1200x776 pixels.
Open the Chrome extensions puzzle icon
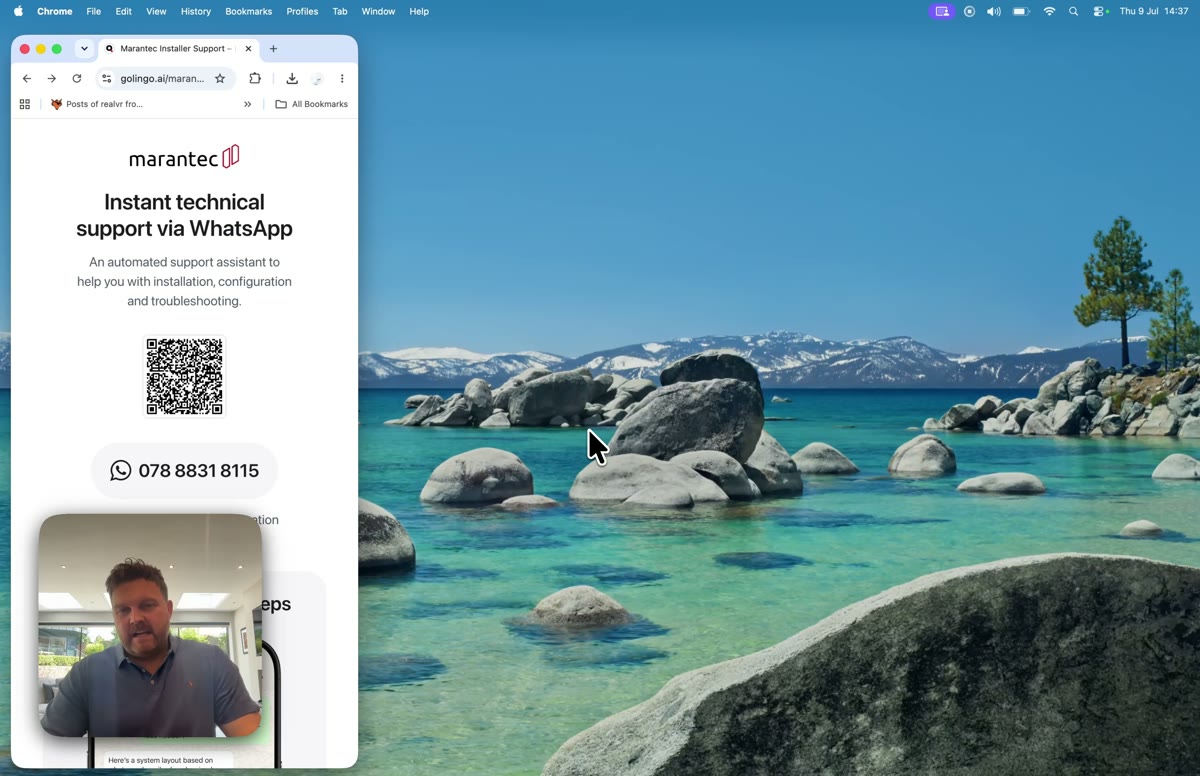point(255,78)
